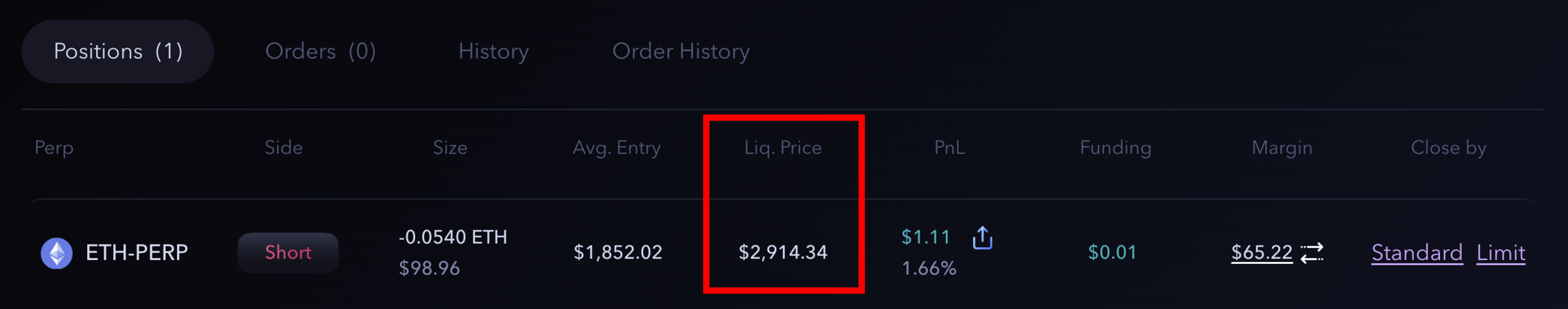Close position with Limit link

[x=1501, y=253]
